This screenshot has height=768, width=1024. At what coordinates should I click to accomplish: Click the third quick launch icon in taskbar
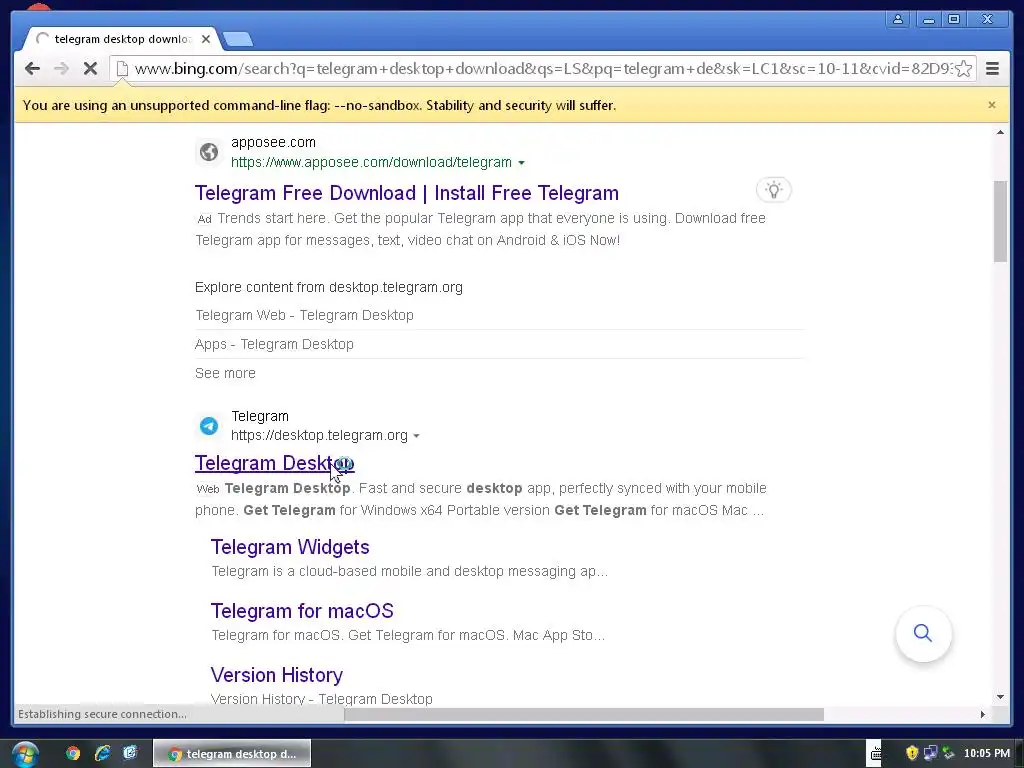click(x=130, y=754)
